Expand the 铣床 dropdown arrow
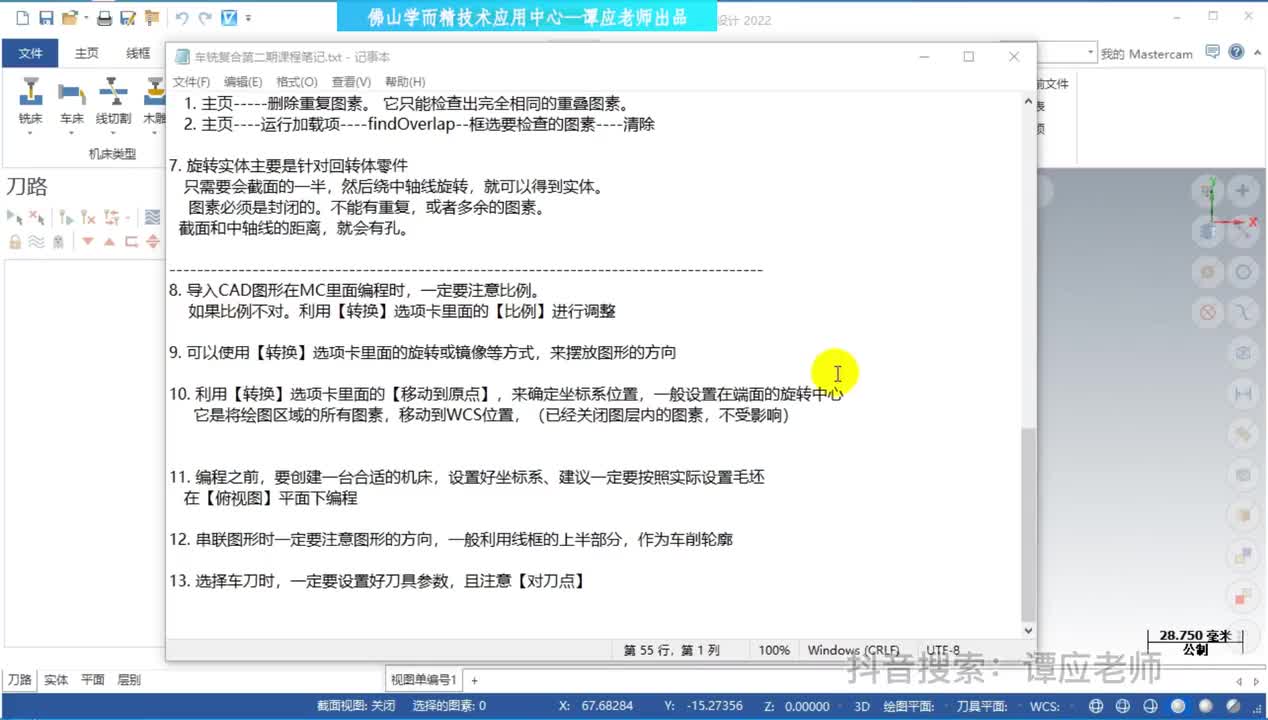This screenshot has height=720, width=1268. point(31,132)
